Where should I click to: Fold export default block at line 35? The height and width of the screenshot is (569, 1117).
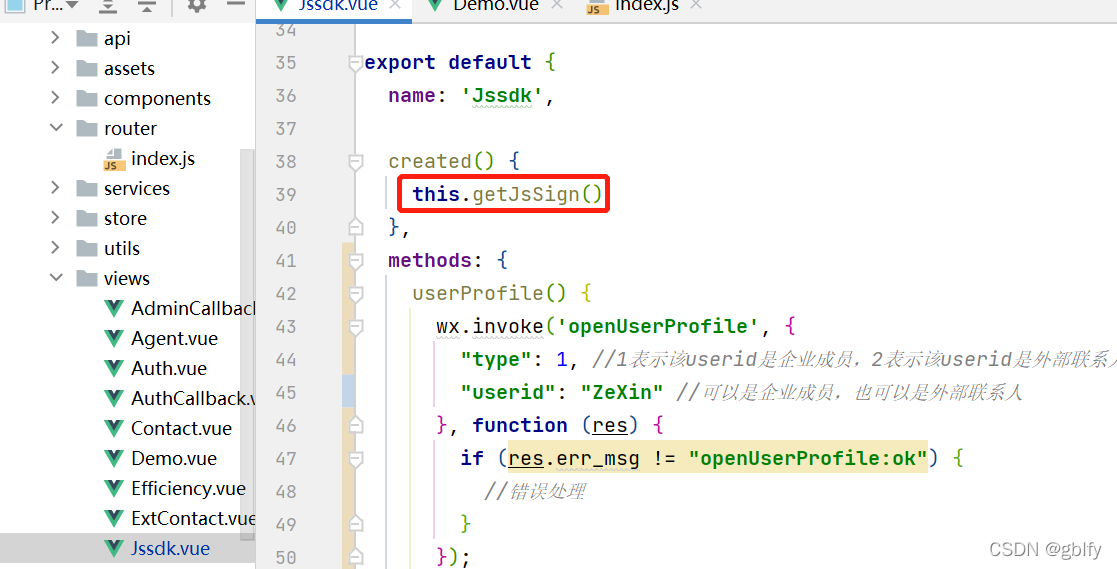[x=355, y=64]
